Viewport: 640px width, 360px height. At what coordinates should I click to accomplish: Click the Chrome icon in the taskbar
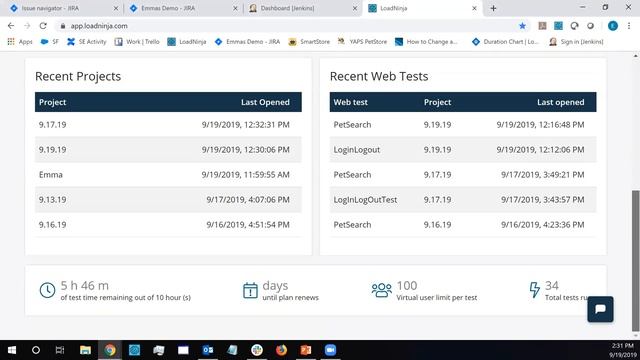click(x=110, y=350)
